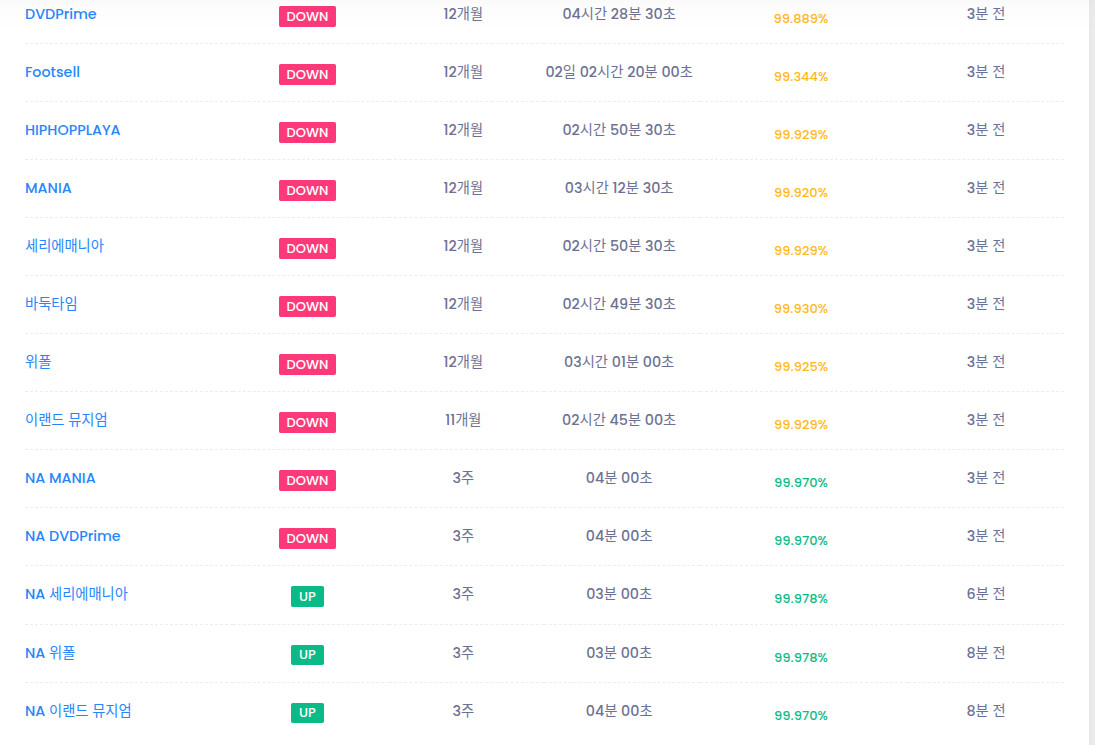Click the UP badge for NA 이랜드 뮤지엄
Image resolution: width=1095 pixels, height=745 pixels.
pyautogui.click(x=307, y=713)
